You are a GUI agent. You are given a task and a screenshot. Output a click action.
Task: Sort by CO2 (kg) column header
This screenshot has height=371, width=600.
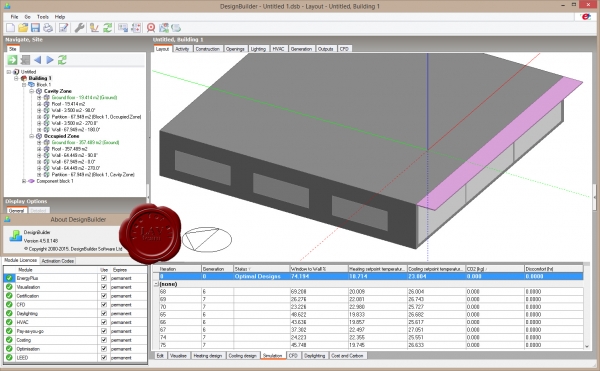tap(494, 269)
